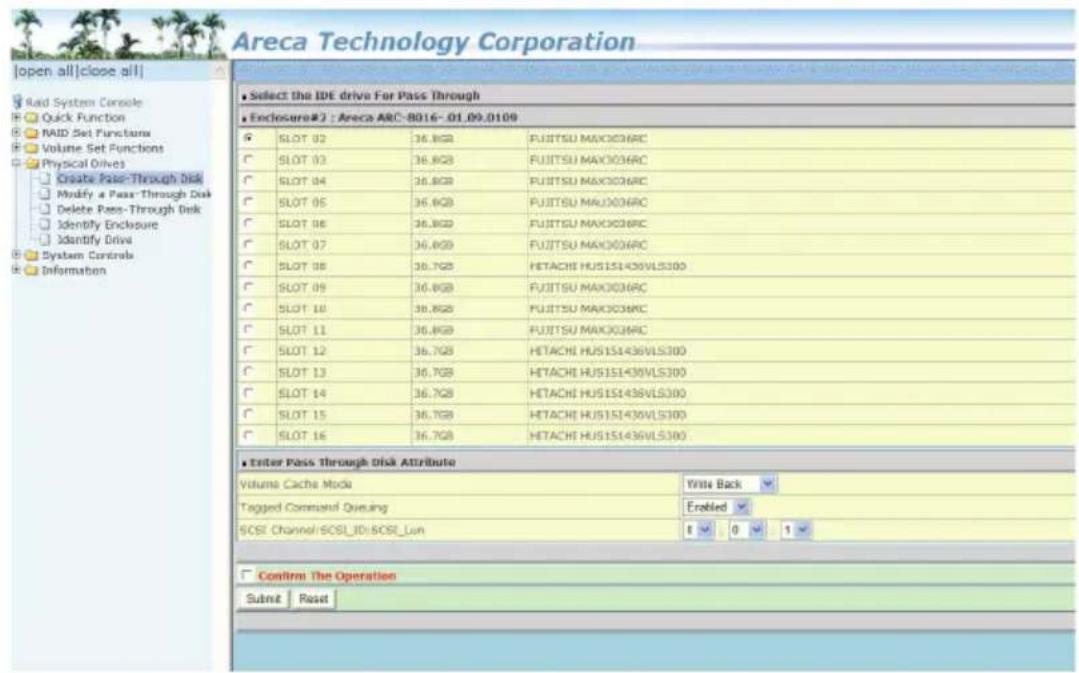Select the SLOT 03 drive radio button

[248, 160]
